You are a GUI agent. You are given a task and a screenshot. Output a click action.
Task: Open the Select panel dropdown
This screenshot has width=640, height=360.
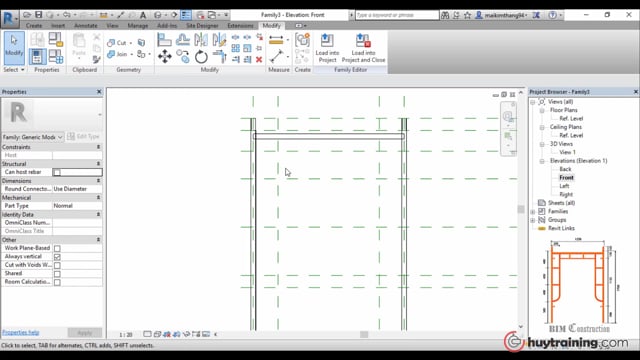(x=14, y=70)
